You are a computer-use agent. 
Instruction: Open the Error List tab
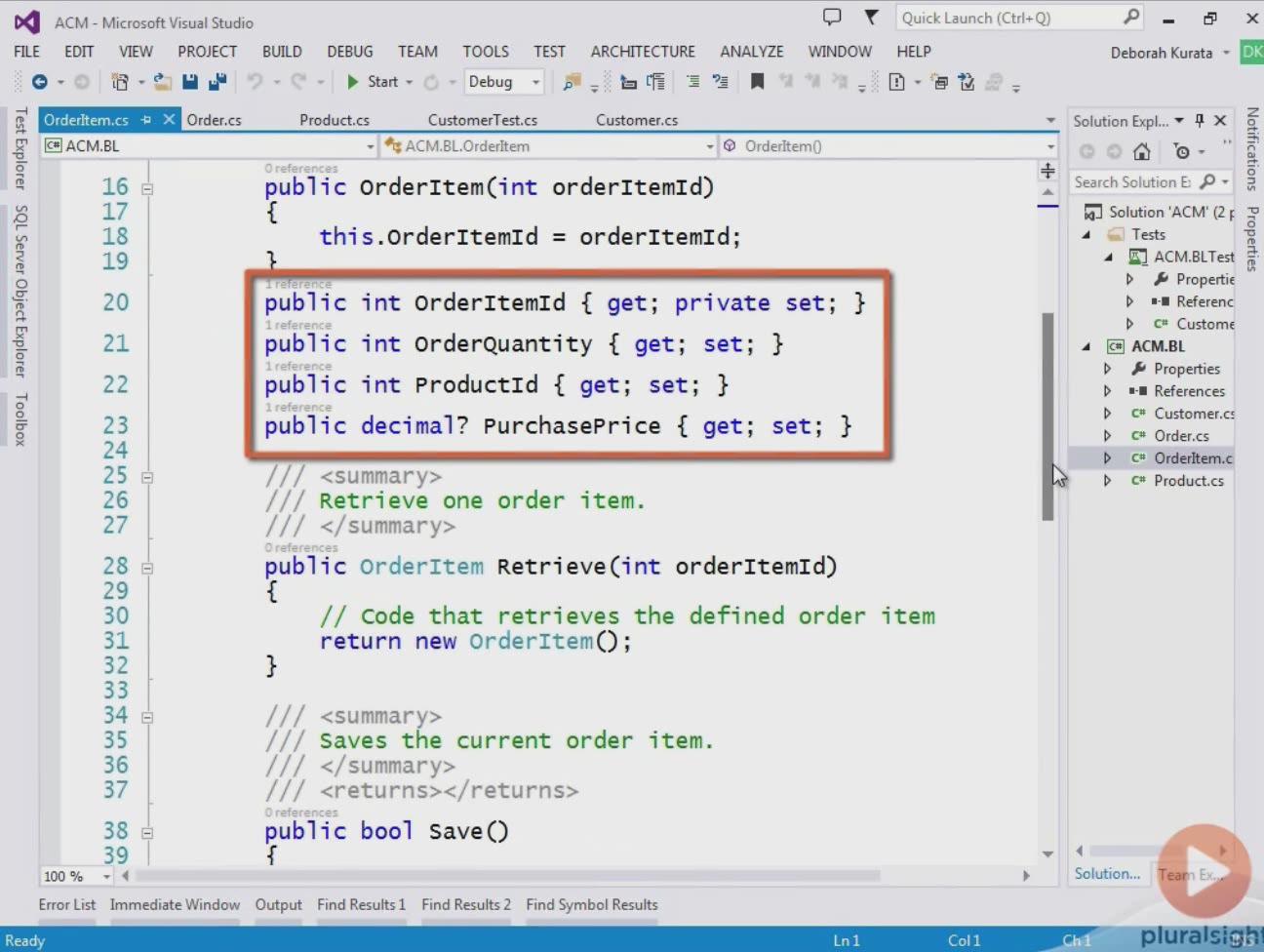pyautogui.click(x=67, y=904)
